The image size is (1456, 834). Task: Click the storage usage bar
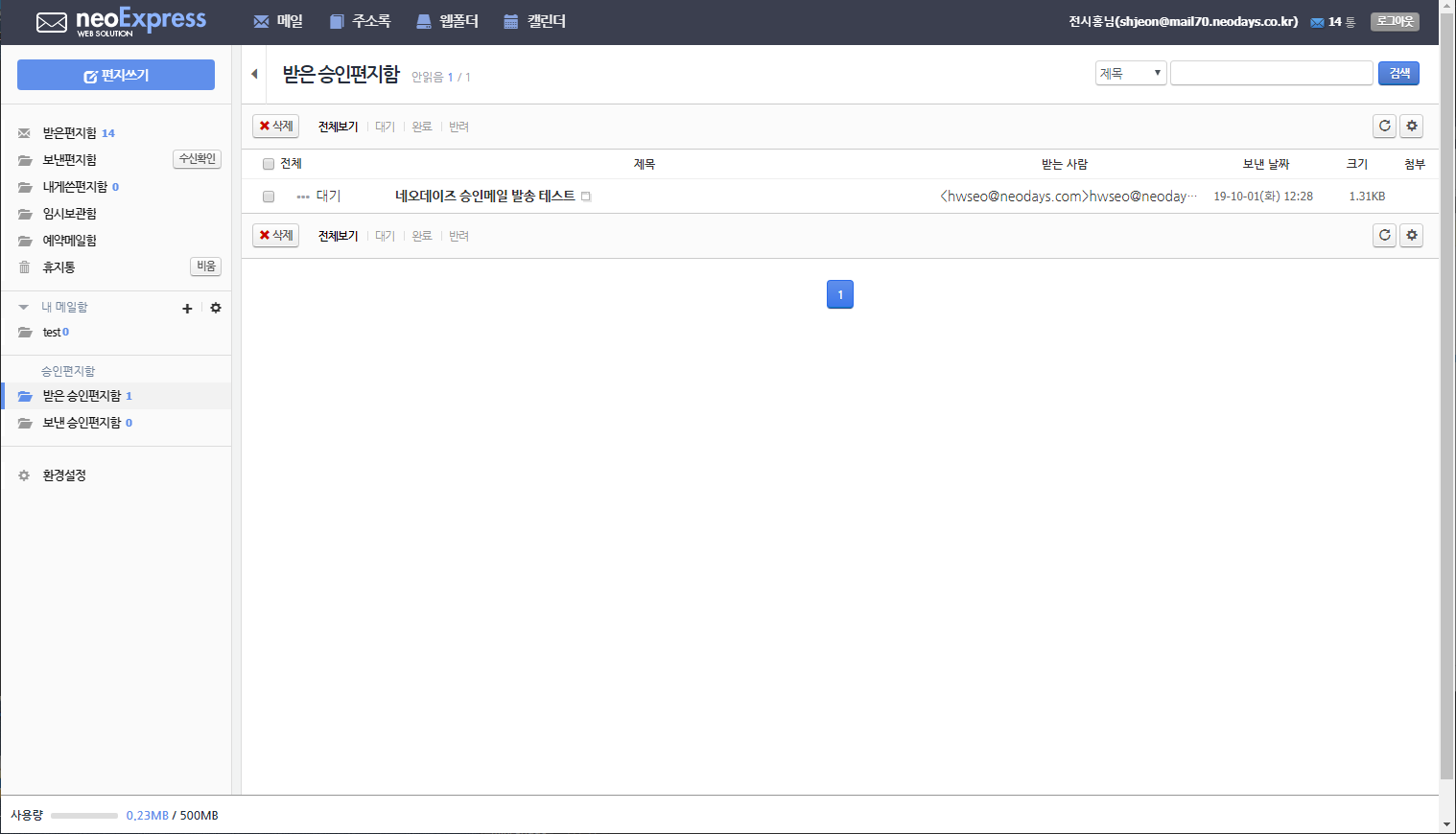84,815
